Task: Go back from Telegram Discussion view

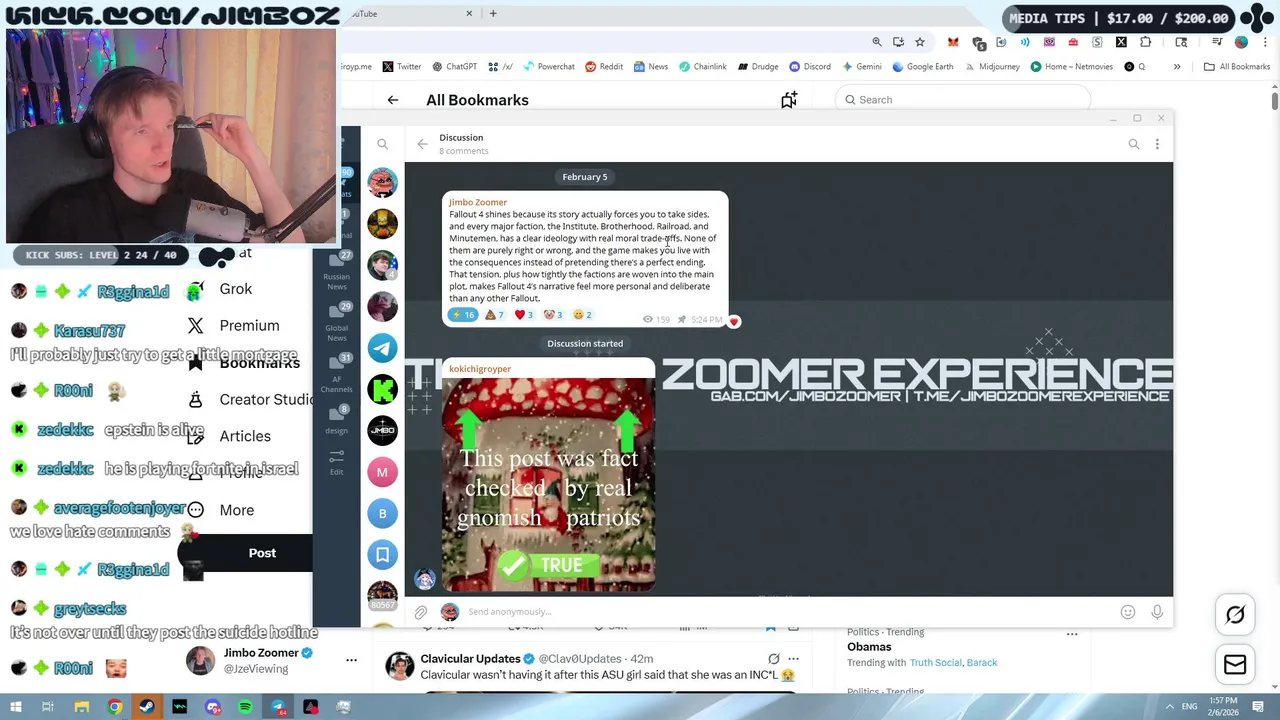Action: (422, 144)
